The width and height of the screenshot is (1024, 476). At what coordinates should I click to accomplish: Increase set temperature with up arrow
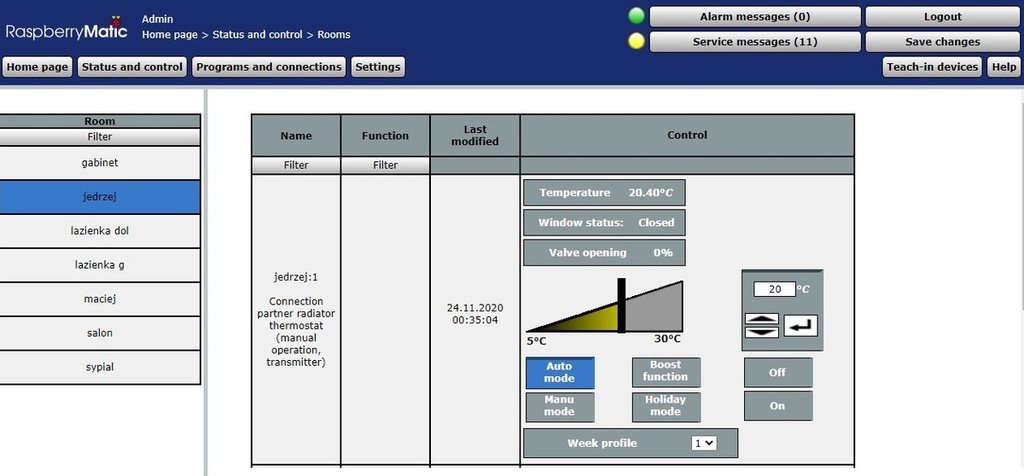[761, 319]
